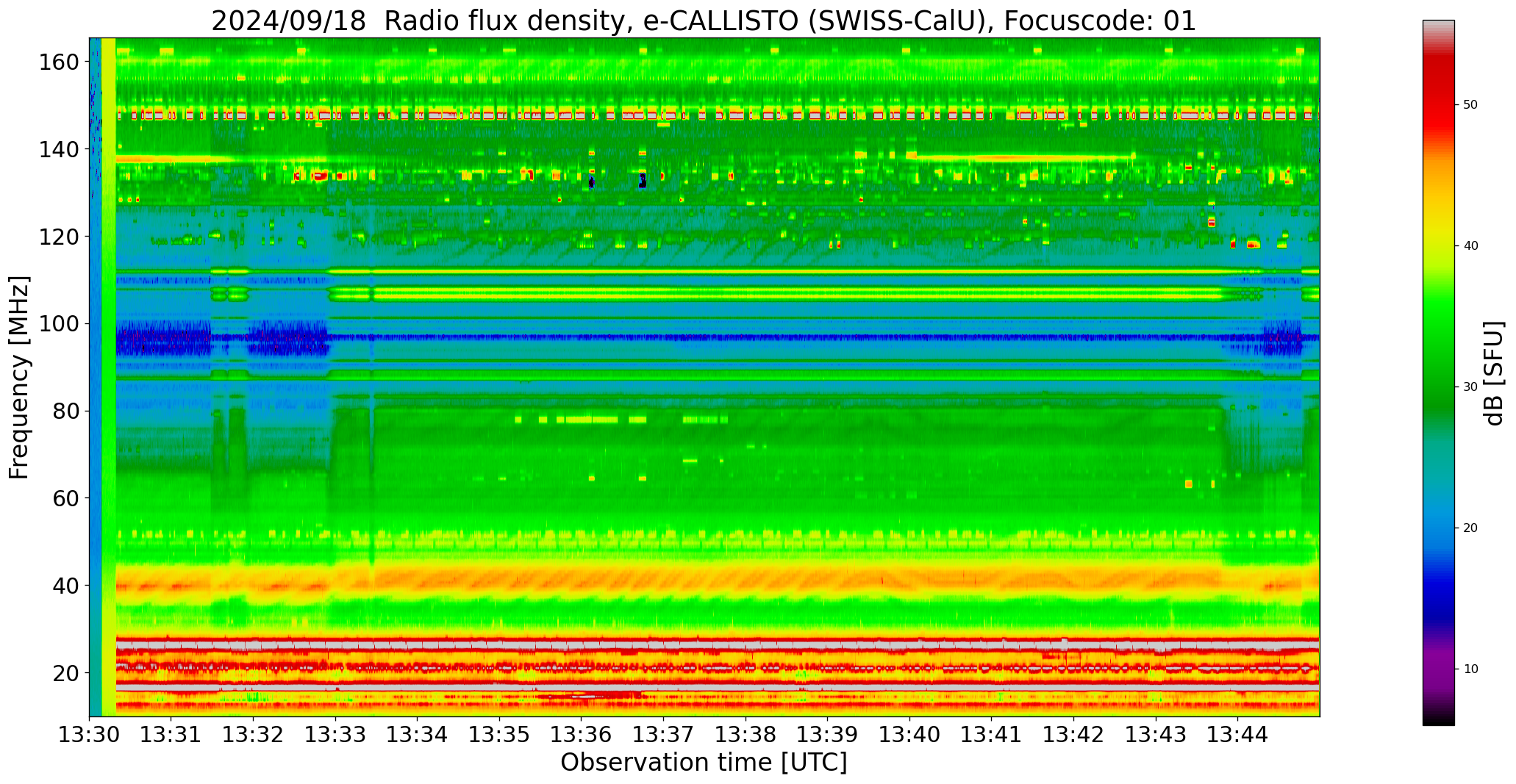The image size is (1516, 784).
Task: Click the 13:34 time tick label
Action: (418, 735)
